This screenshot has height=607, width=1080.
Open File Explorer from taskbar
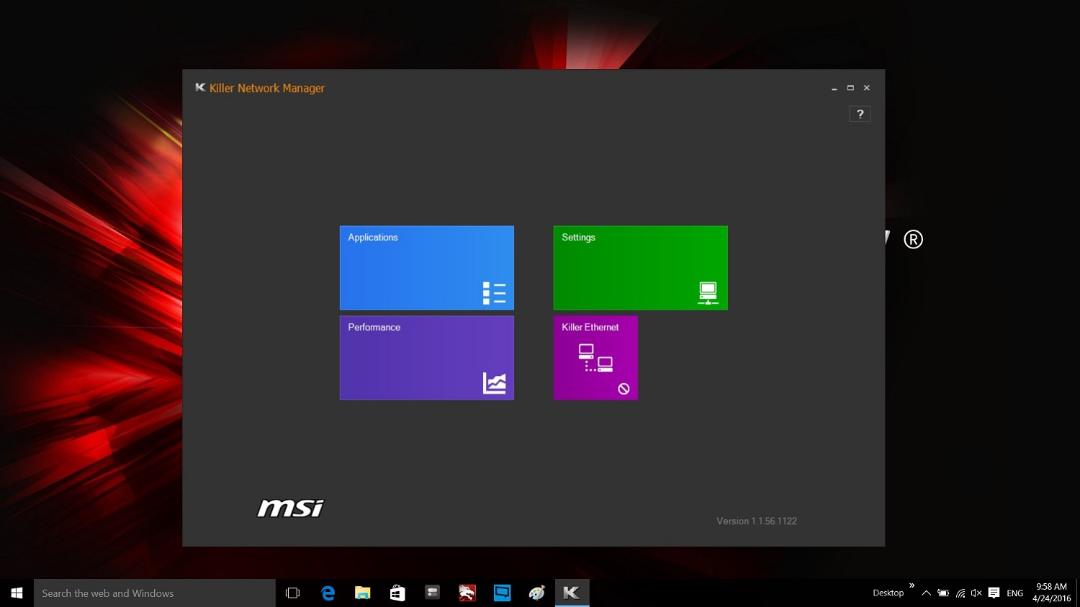[362, 593]
